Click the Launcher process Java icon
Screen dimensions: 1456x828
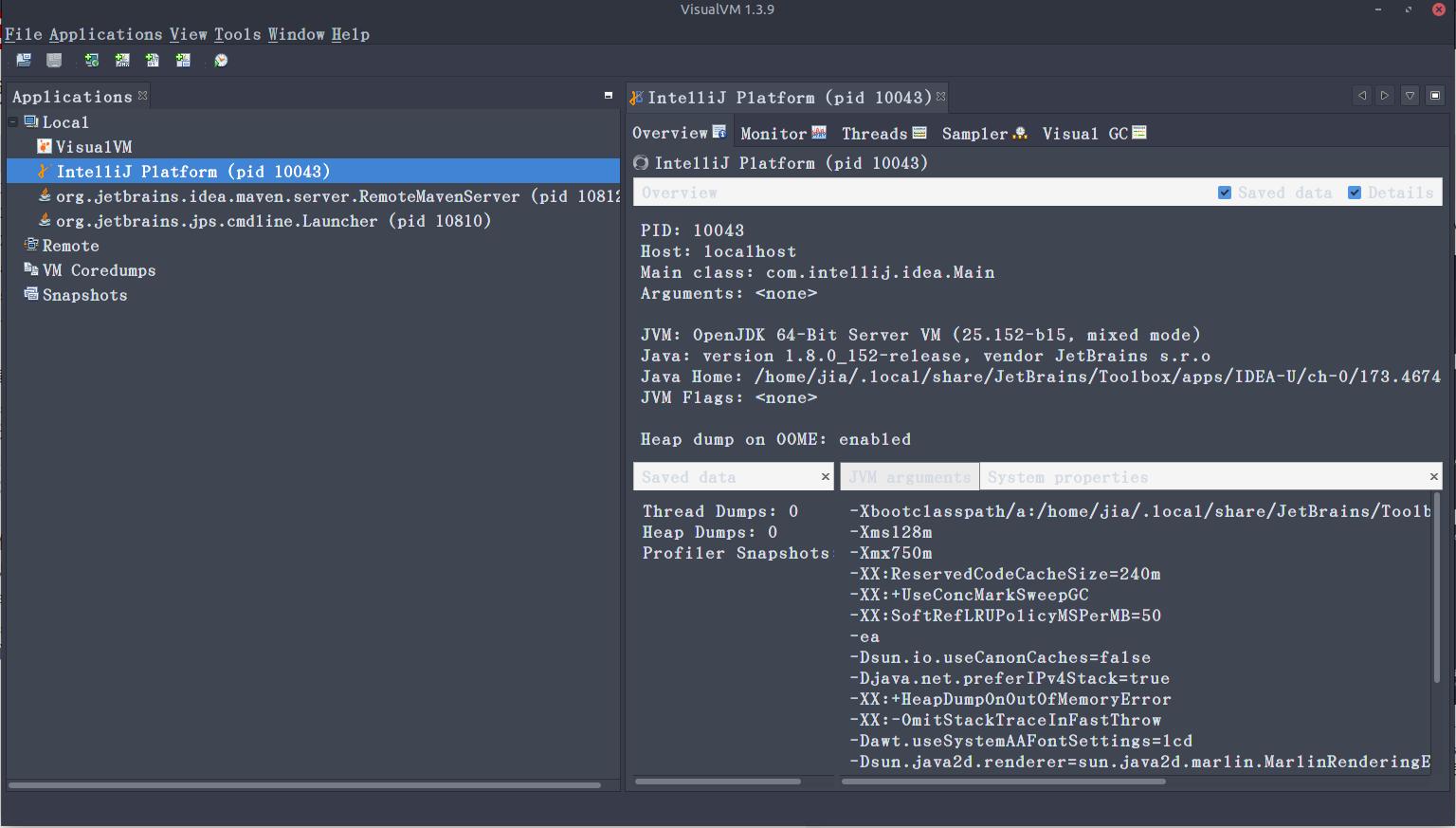coord(44,220)
